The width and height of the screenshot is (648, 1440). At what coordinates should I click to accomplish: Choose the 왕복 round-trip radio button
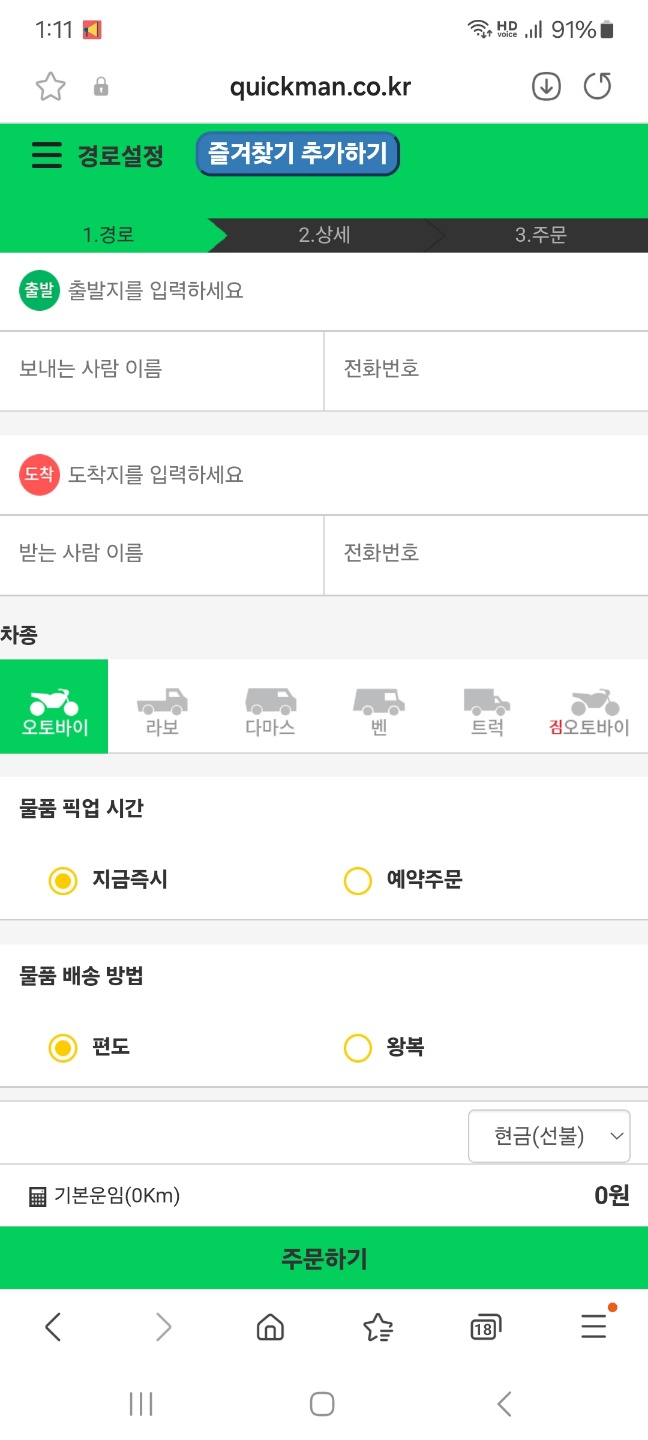point(357,1048)
